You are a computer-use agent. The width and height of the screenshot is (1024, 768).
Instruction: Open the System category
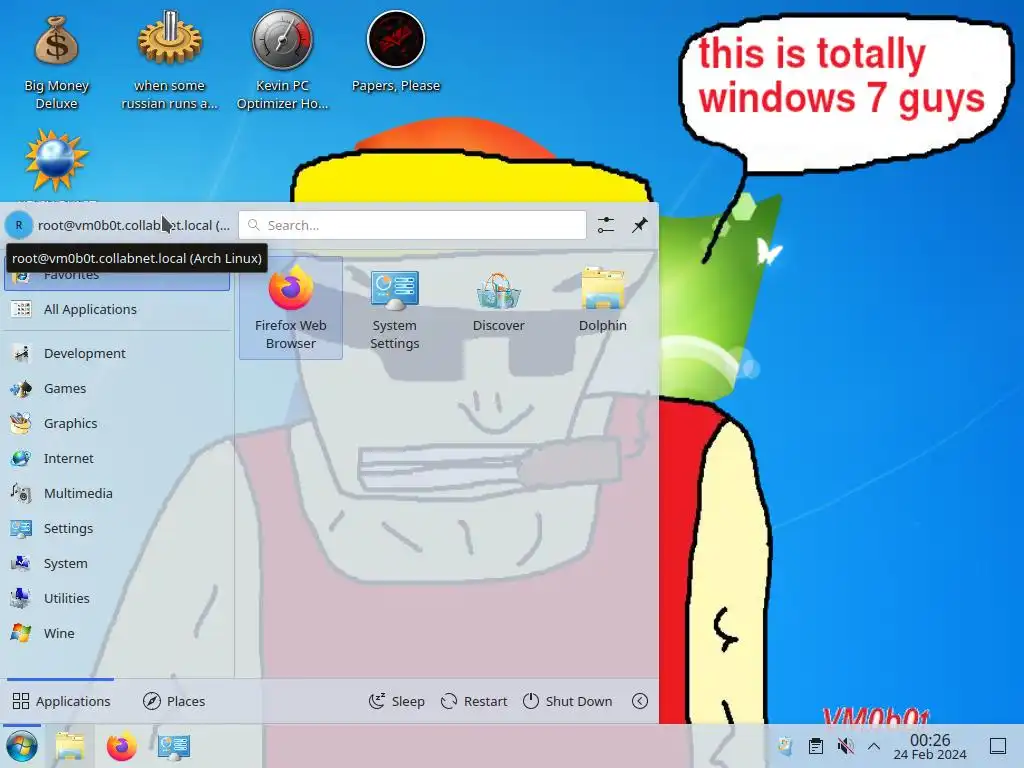pos(118,563)
